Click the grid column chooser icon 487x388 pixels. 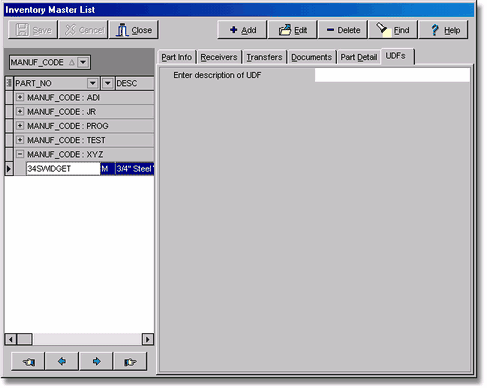[9, 83]
